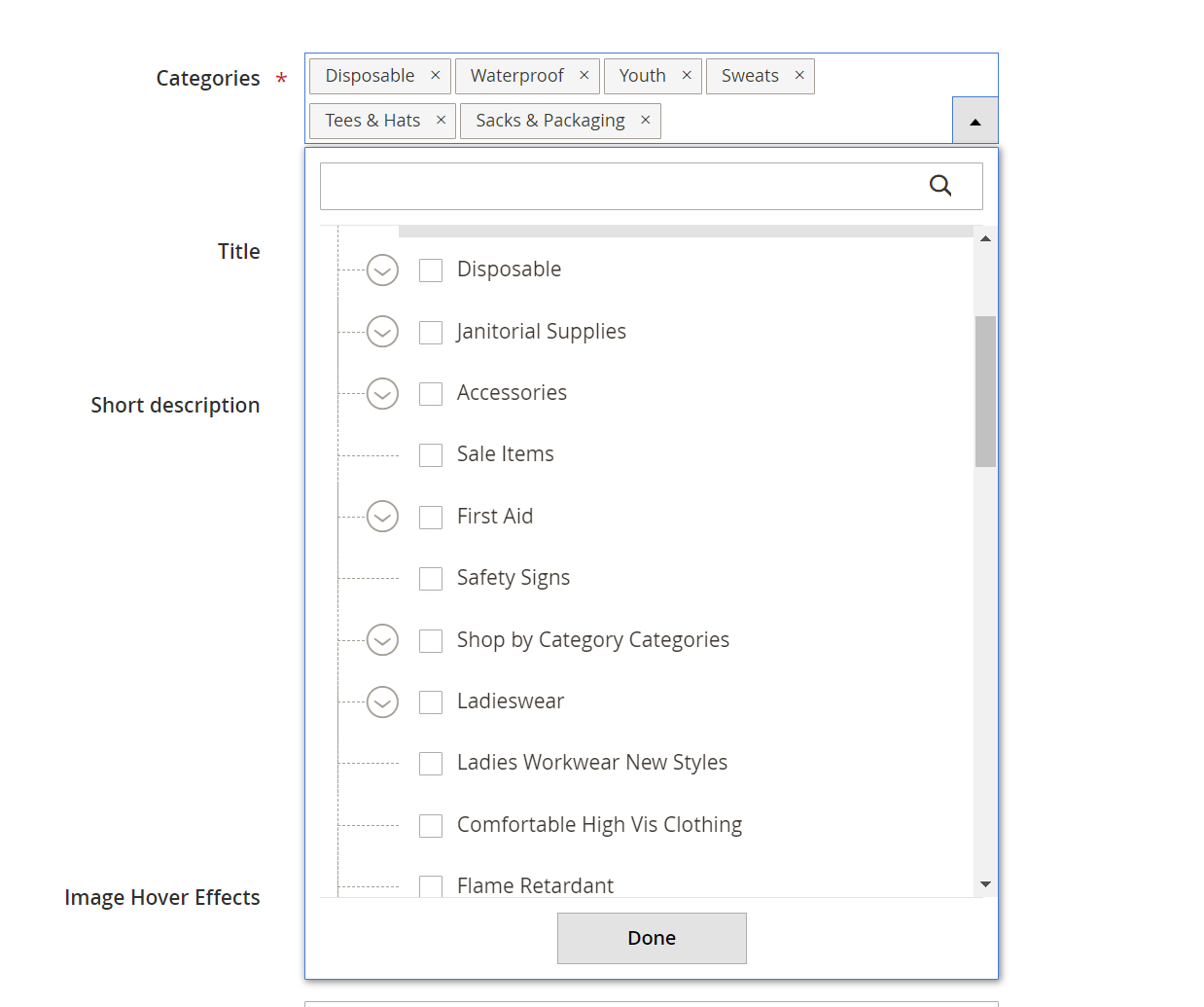Remove the Youth category tag
The width and height of the screenshot is (1204, 1007).
click(x=687, y=76)
